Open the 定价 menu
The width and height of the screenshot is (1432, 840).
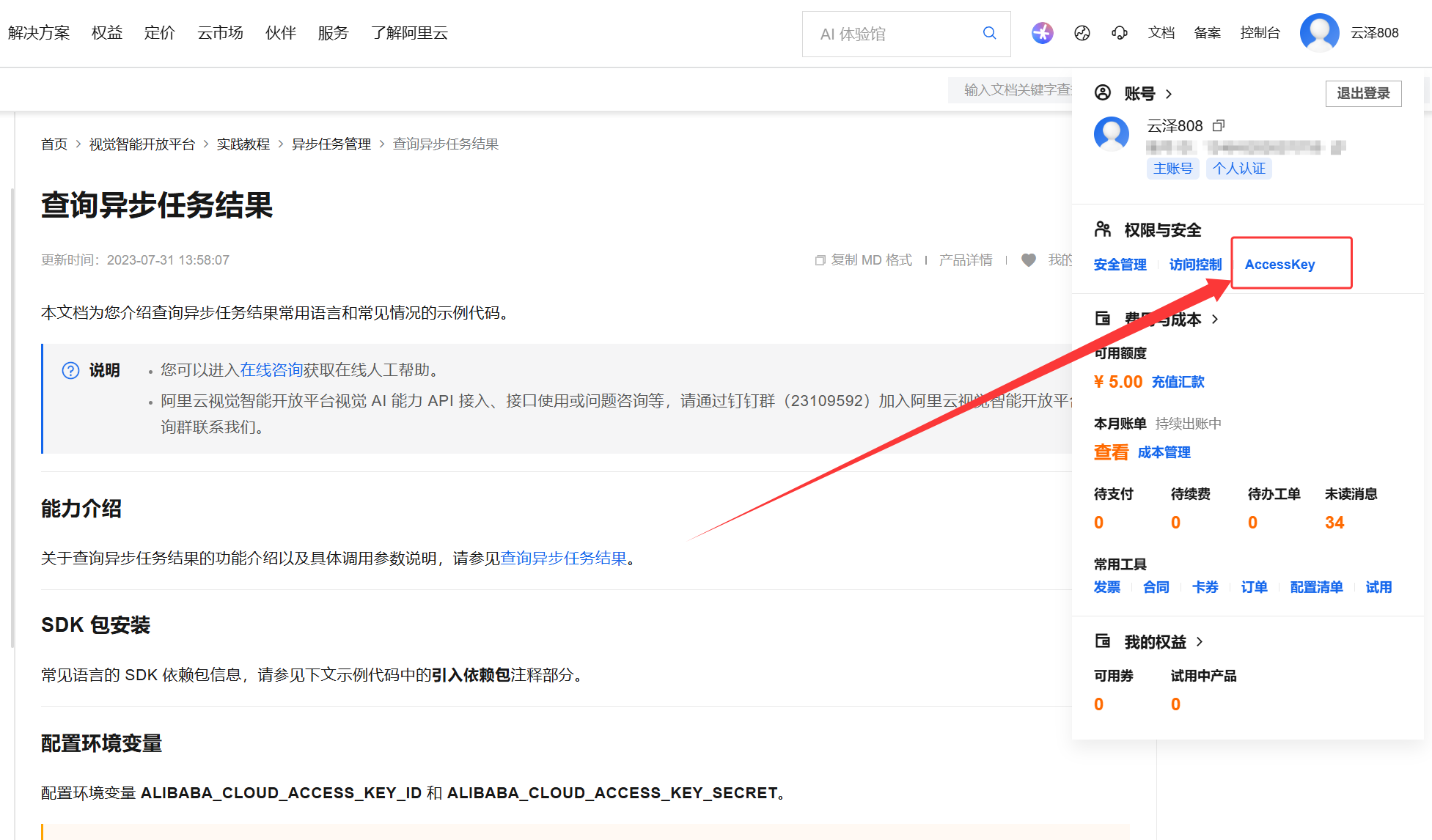[160, 33]
